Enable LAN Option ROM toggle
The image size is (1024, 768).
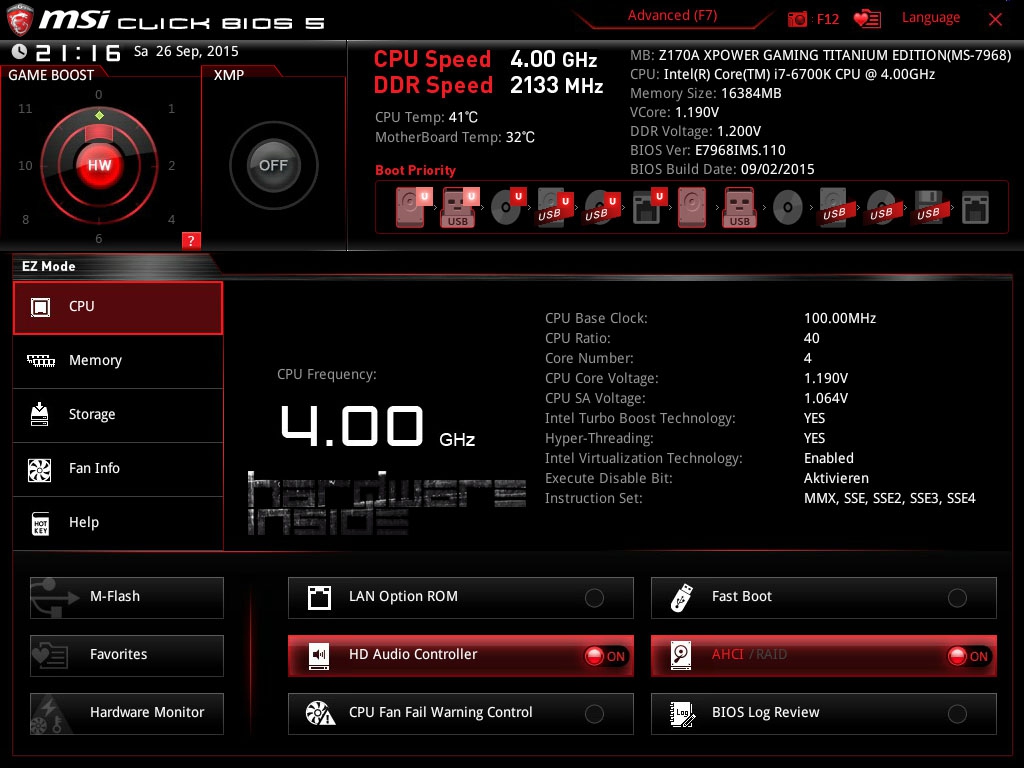[594, 598]
